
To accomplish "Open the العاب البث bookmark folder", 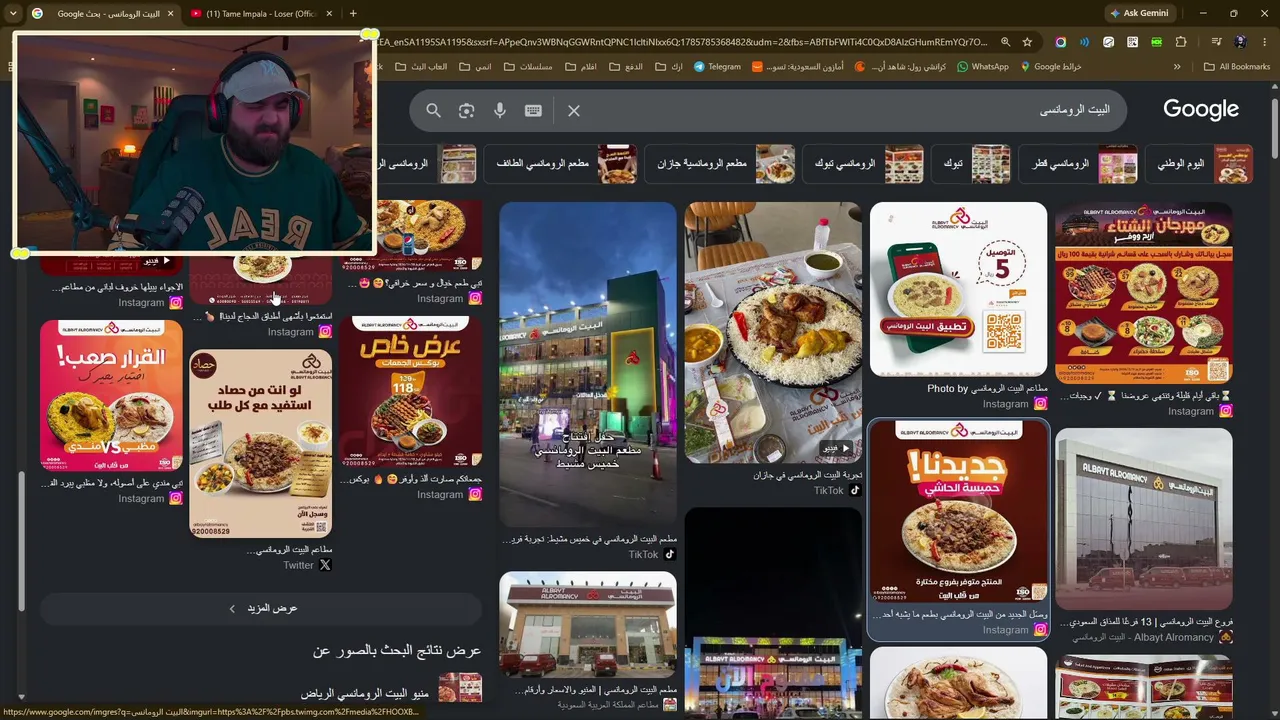I will click(x=422, y=67).
